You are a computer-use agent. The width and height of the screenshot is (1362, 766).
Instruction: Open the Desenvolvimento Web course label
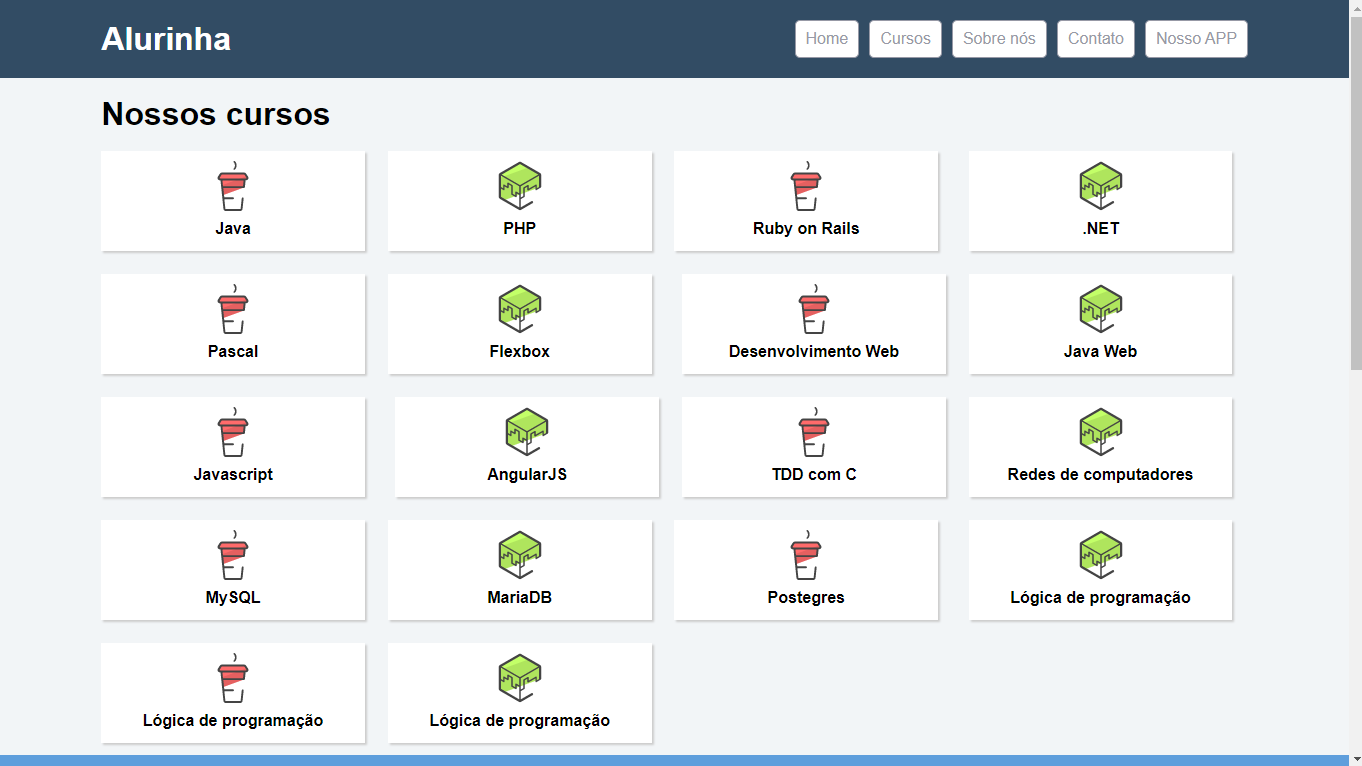tap(814, 352)
